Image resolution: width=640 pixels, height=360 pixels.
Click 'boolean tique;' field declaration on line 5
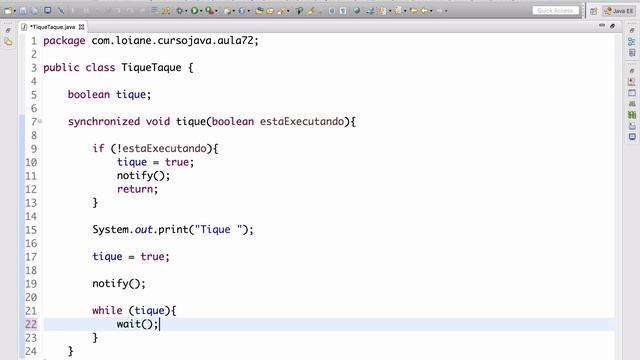click(109, 94)
